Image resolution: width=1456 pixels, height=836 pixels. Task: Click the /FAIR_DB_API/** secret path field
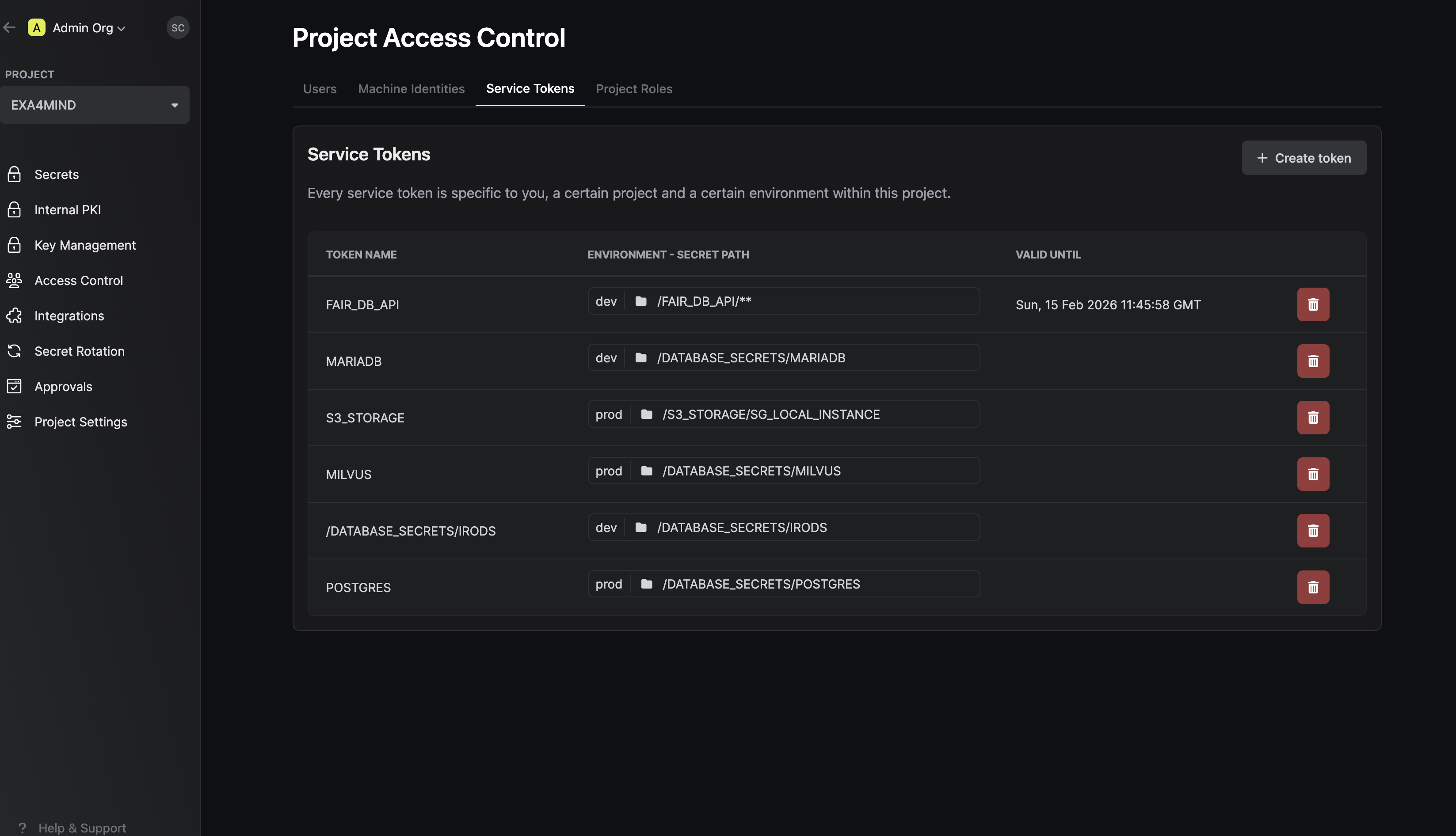coord(783,301)
